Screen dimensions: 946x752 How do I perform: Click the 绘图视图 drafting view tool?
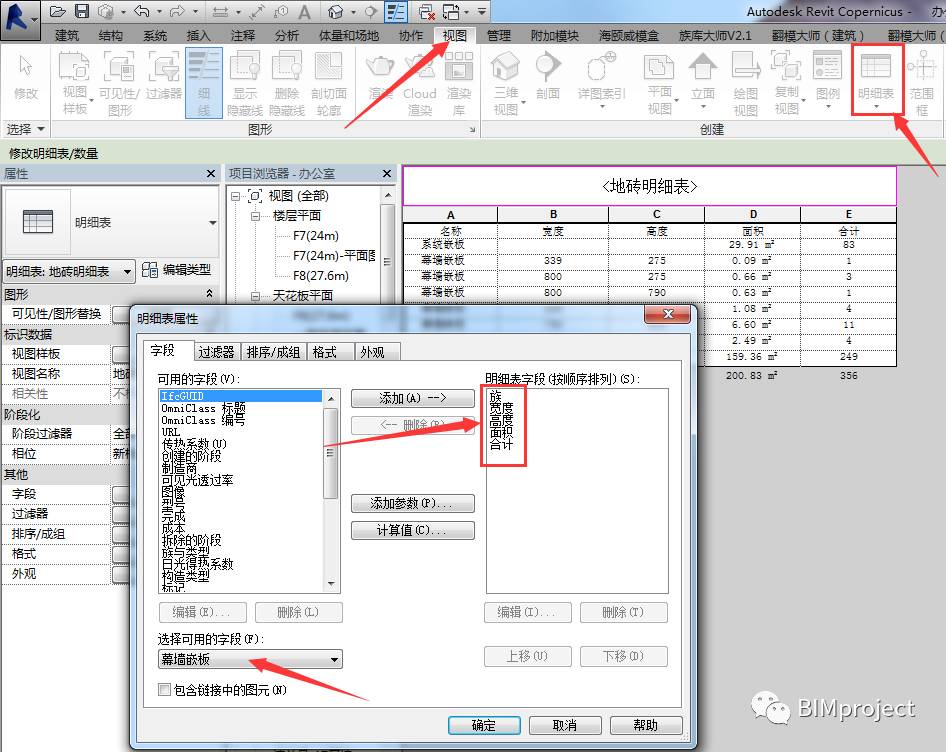(x=746, y=83)
